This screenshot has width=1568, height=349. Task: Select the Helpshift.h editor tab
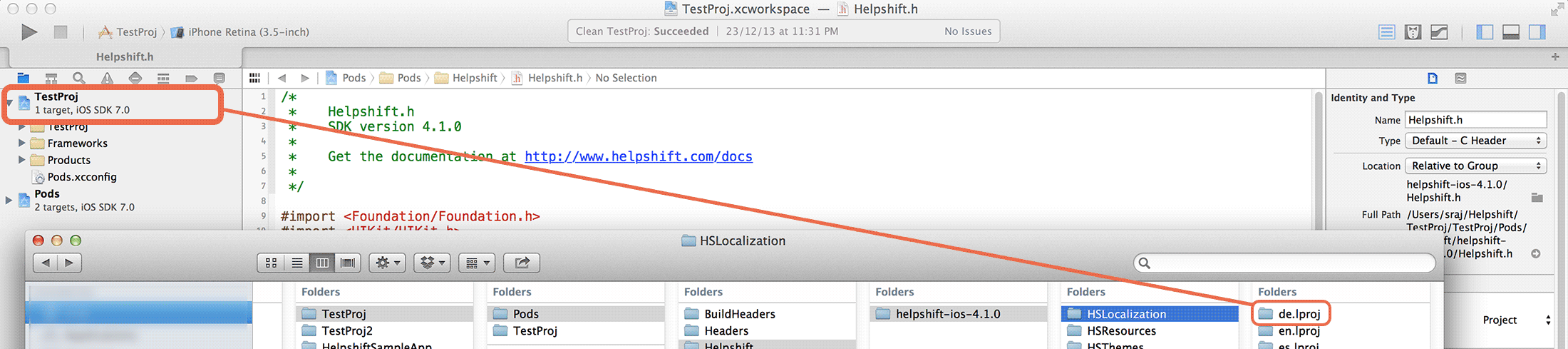click(125, 56)
